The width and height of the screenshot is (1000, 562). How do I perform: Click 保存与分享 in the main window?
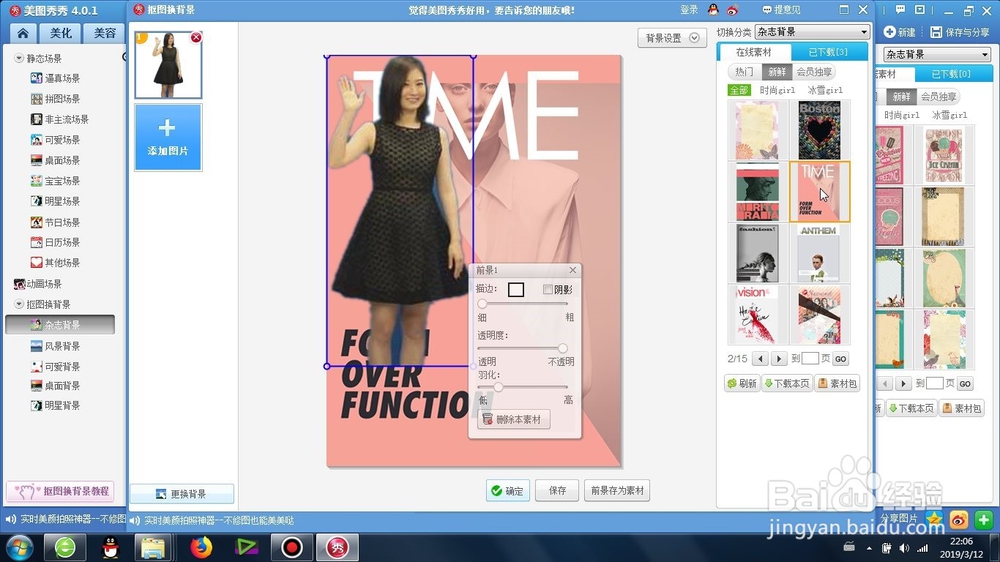coord(960,32)
